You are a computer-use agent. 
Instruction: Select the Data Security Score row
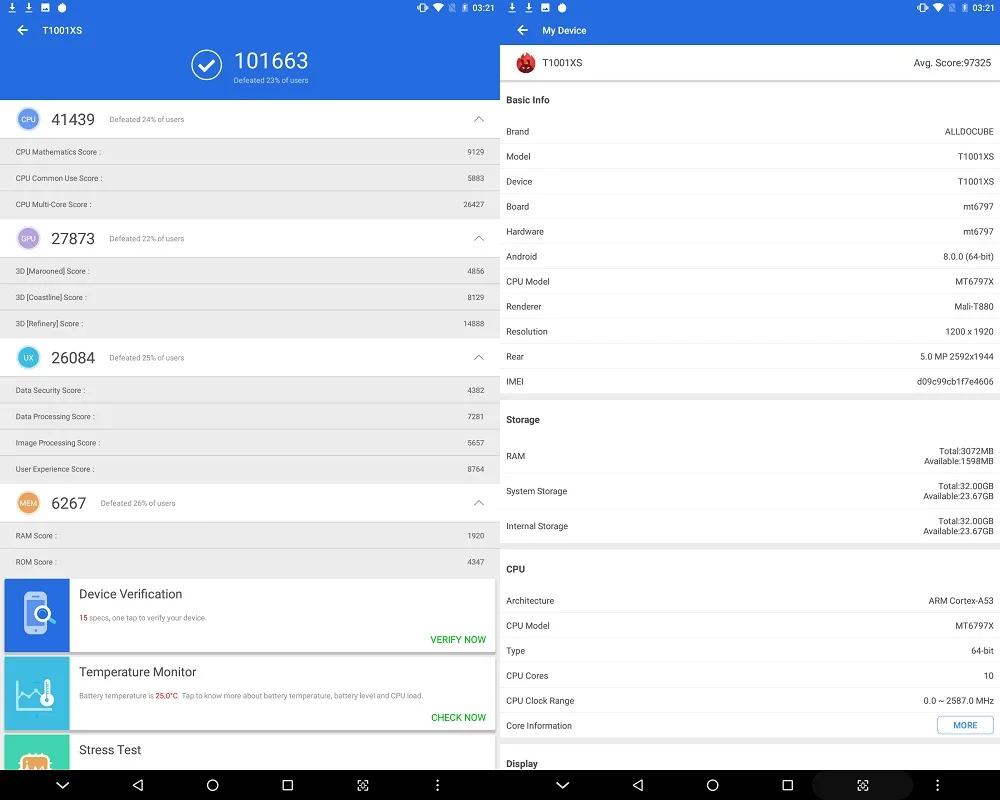tap(250, 390)
